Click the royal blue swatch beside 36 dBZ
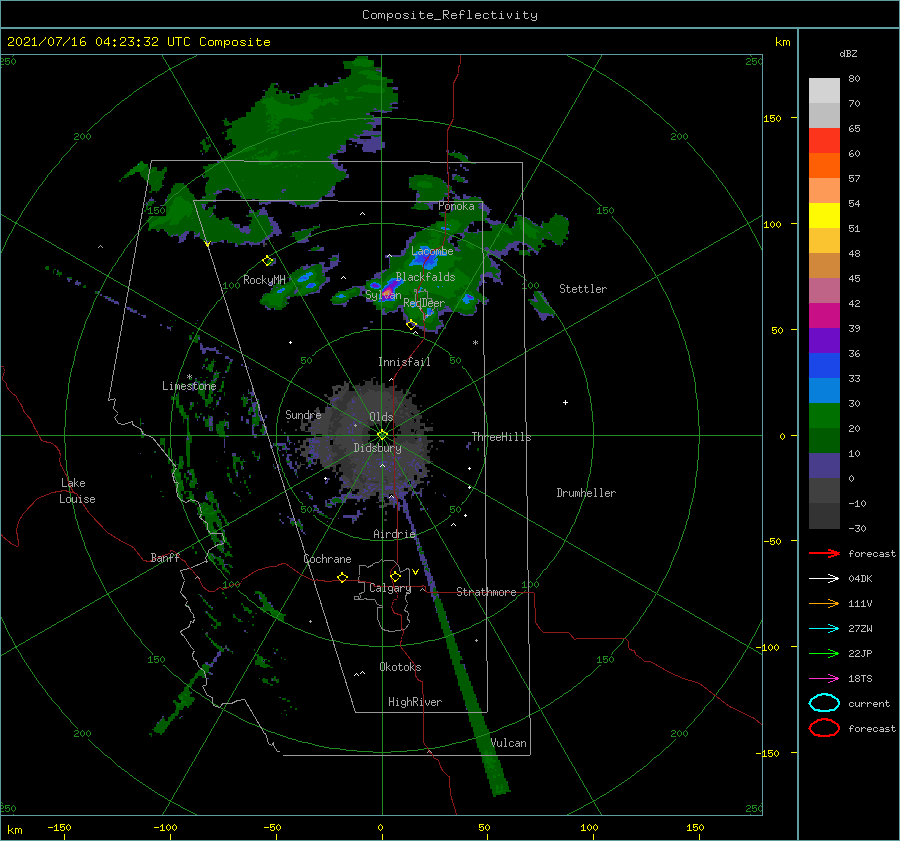 [824, 365]
